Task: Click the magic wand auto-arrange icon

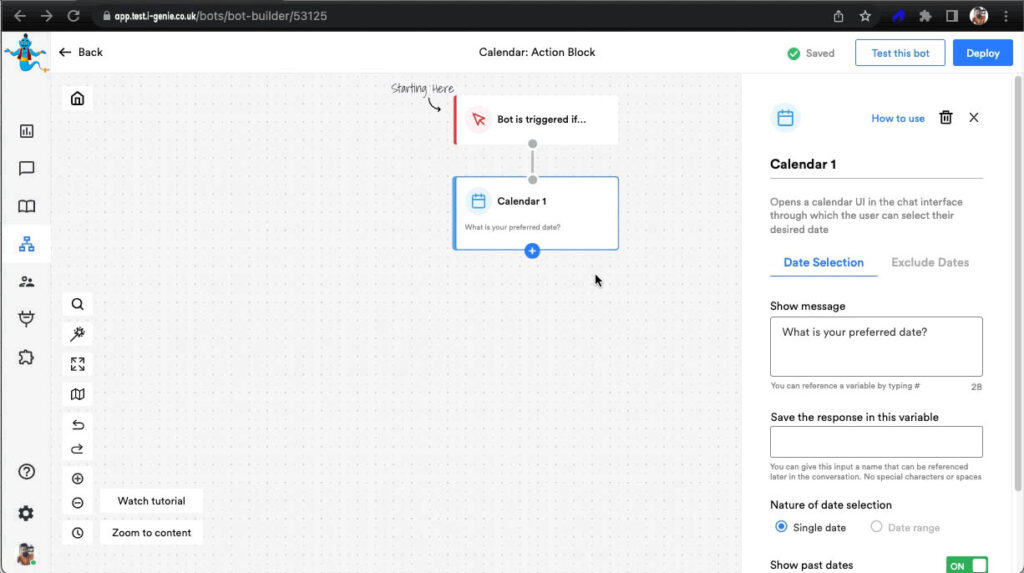Action: pos(77,334)
